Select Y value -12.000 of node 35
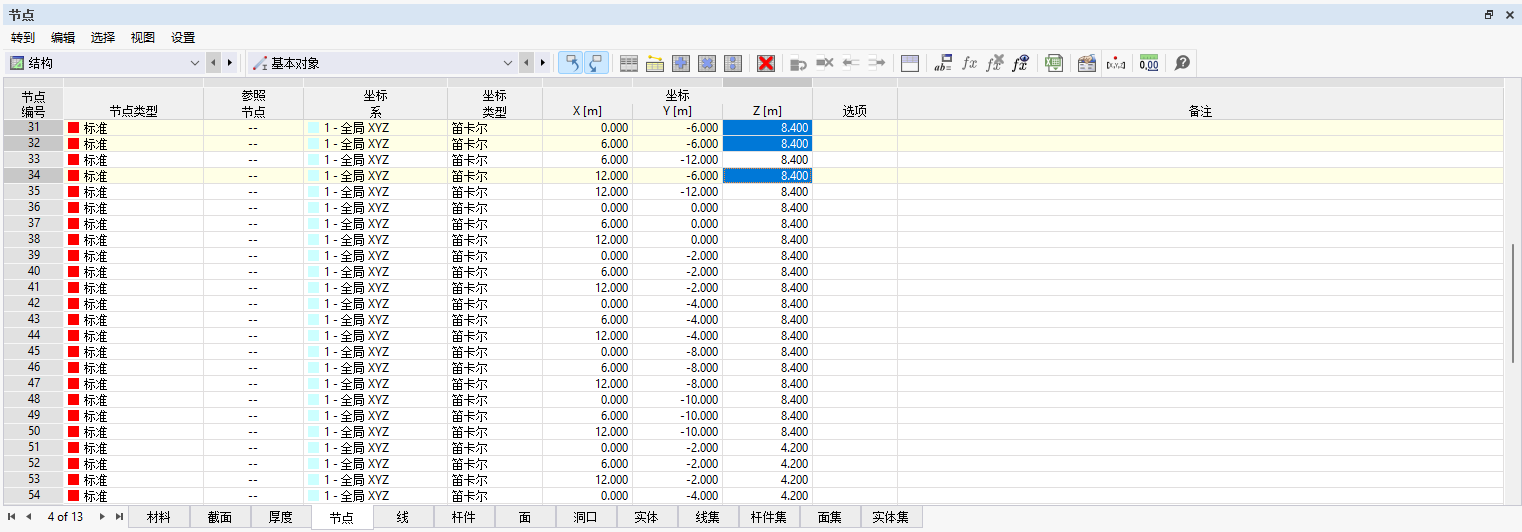The height and width of the screenshot is (532, 1522). click(677, 192)
